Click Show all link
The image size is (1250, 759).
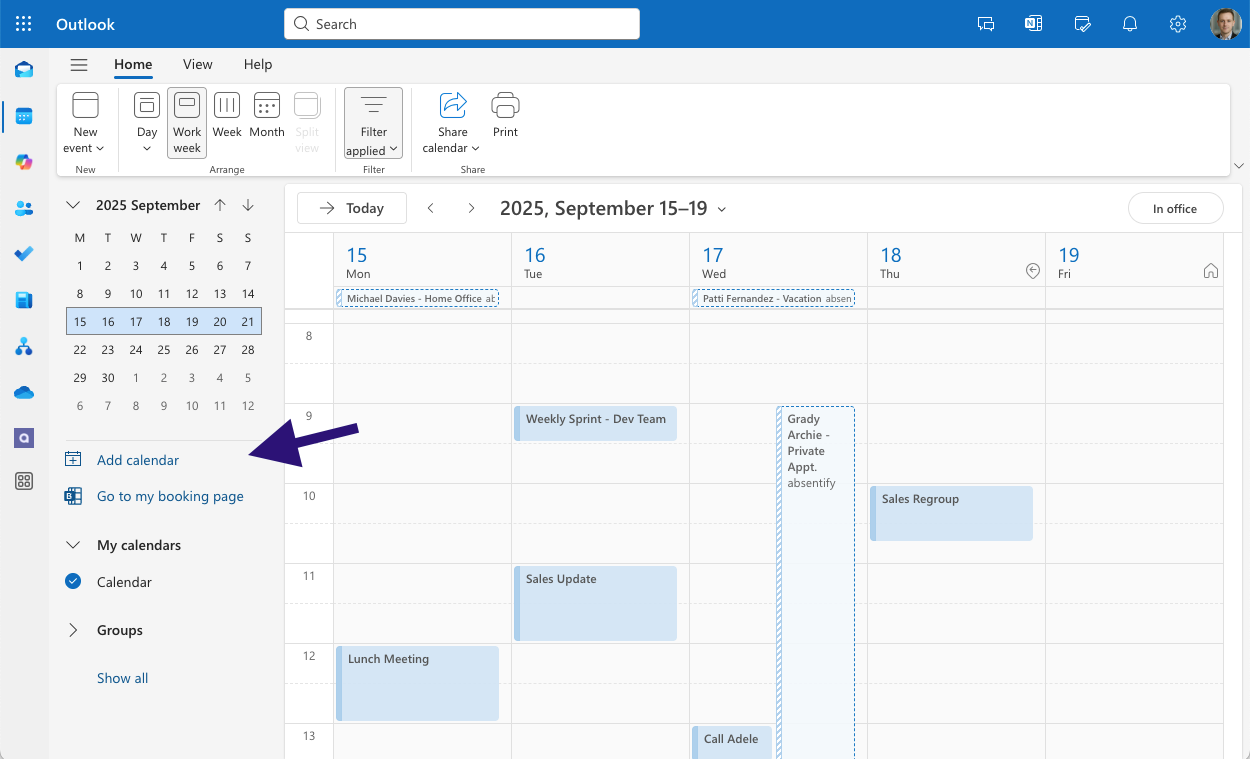[x=122, y=678]
